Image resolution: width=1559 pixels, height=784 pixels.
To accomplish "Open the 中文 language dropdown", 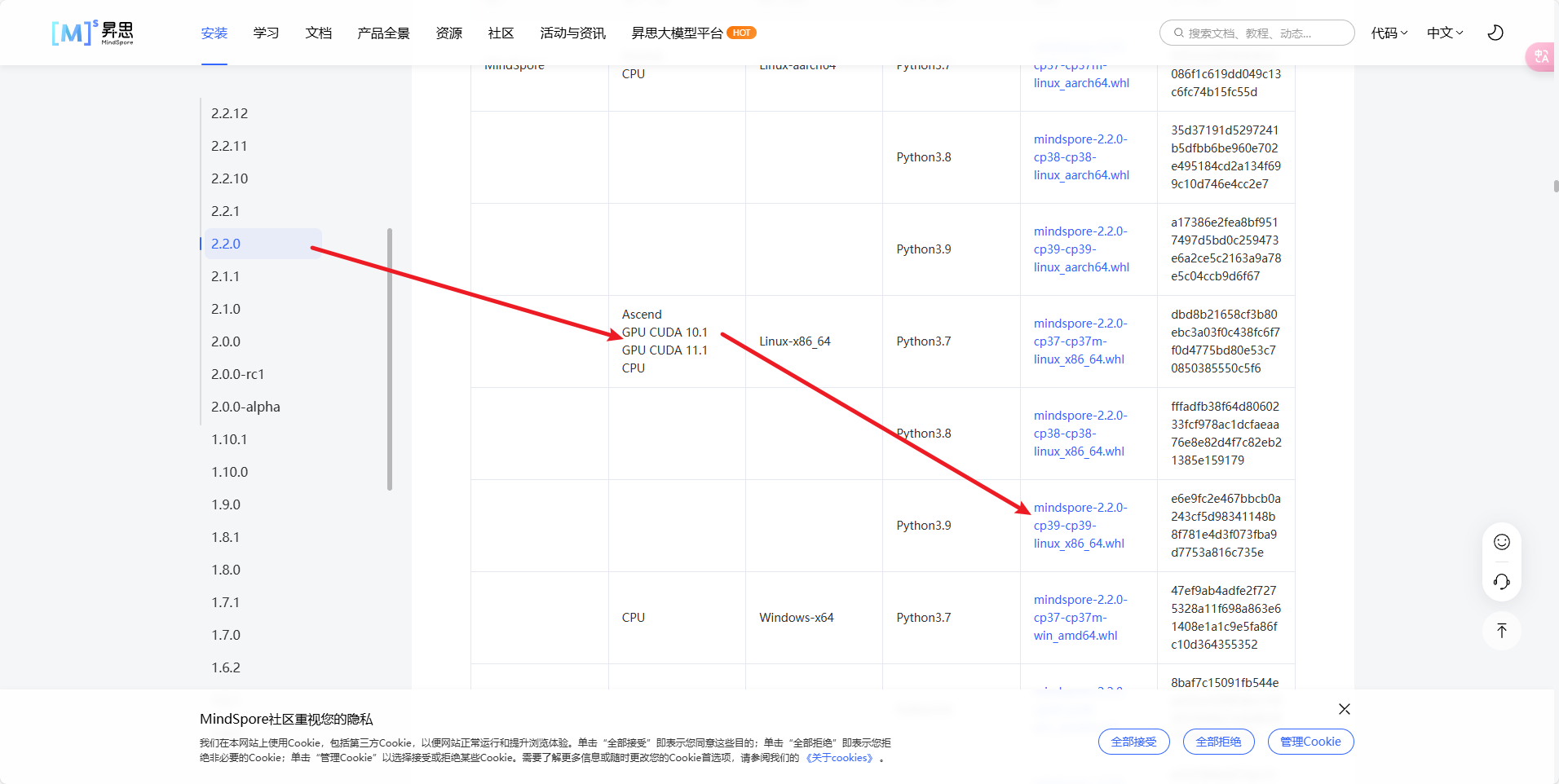I will click(1445, 33).
